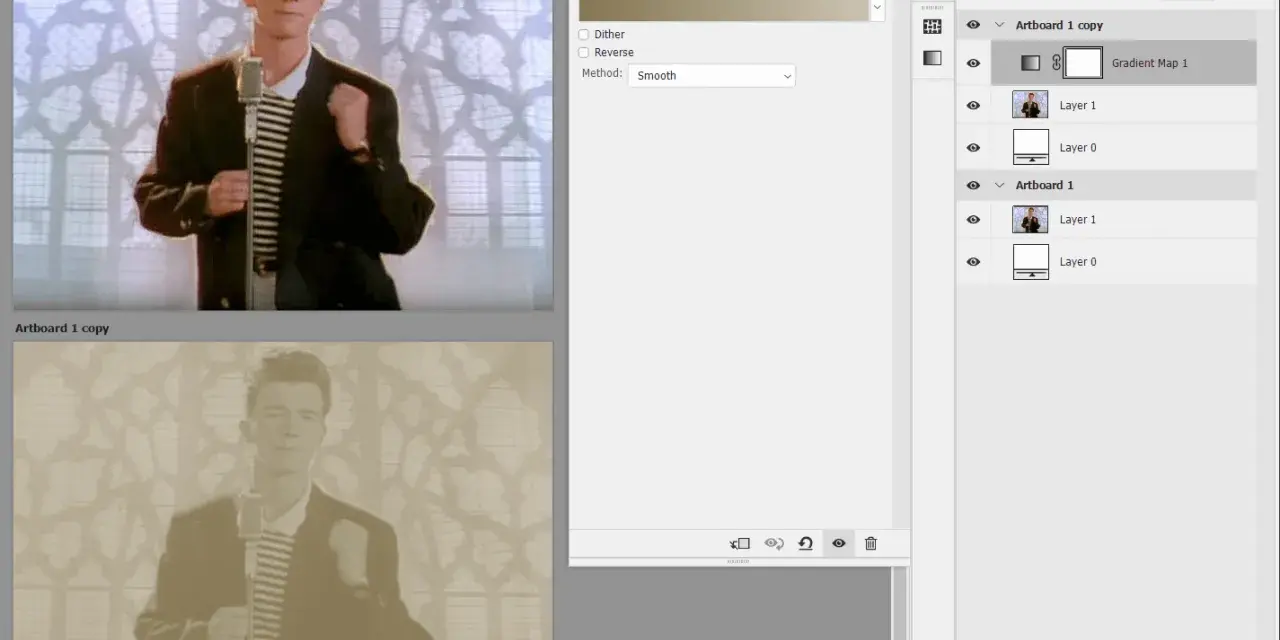Viewport: 1280px width, 640px height.
Task: Enable the Dither checkbox
Action: (x=584, y=34)
